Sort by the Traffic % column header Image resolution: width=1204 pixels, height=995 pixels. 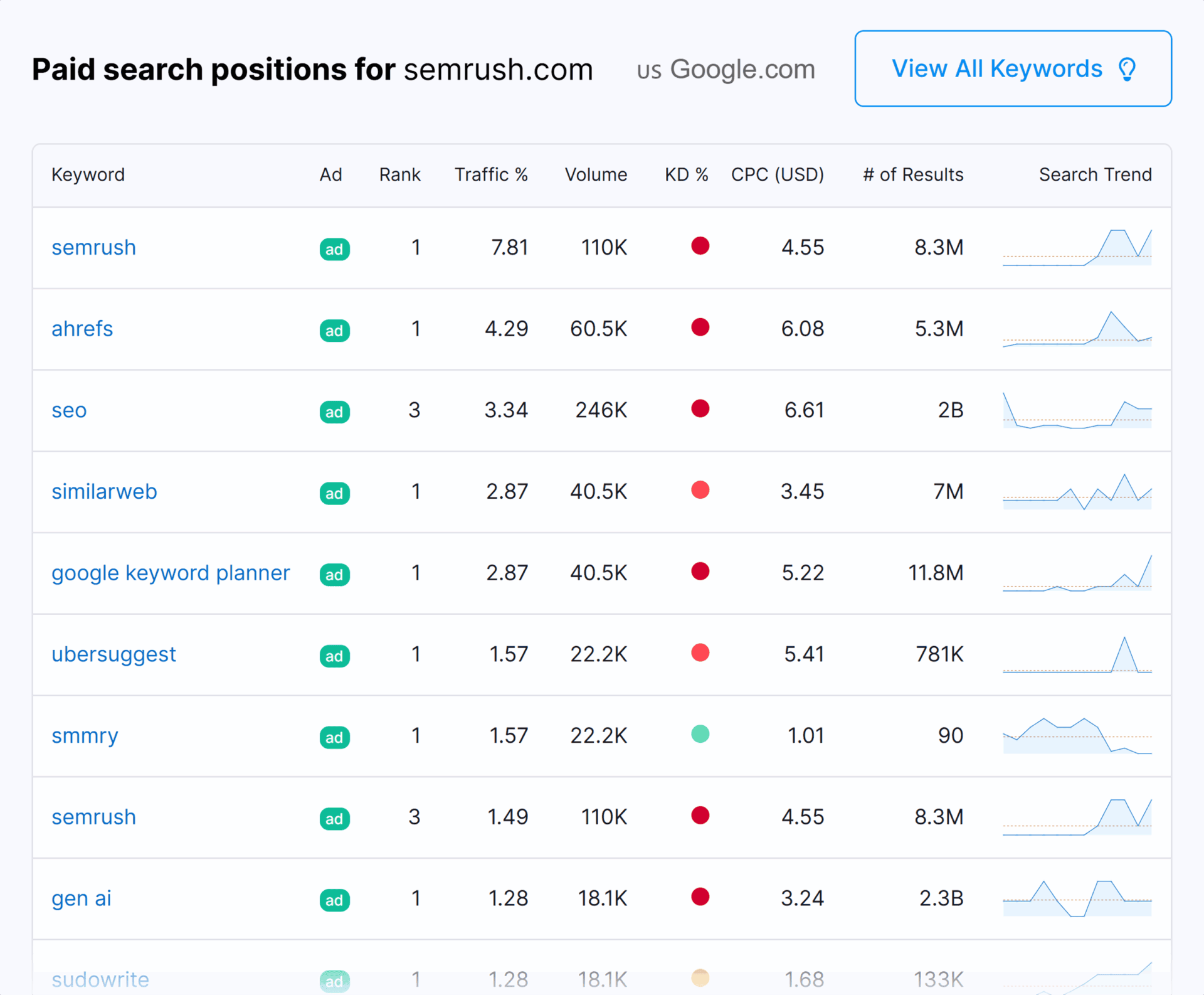(x=491, y=174)
